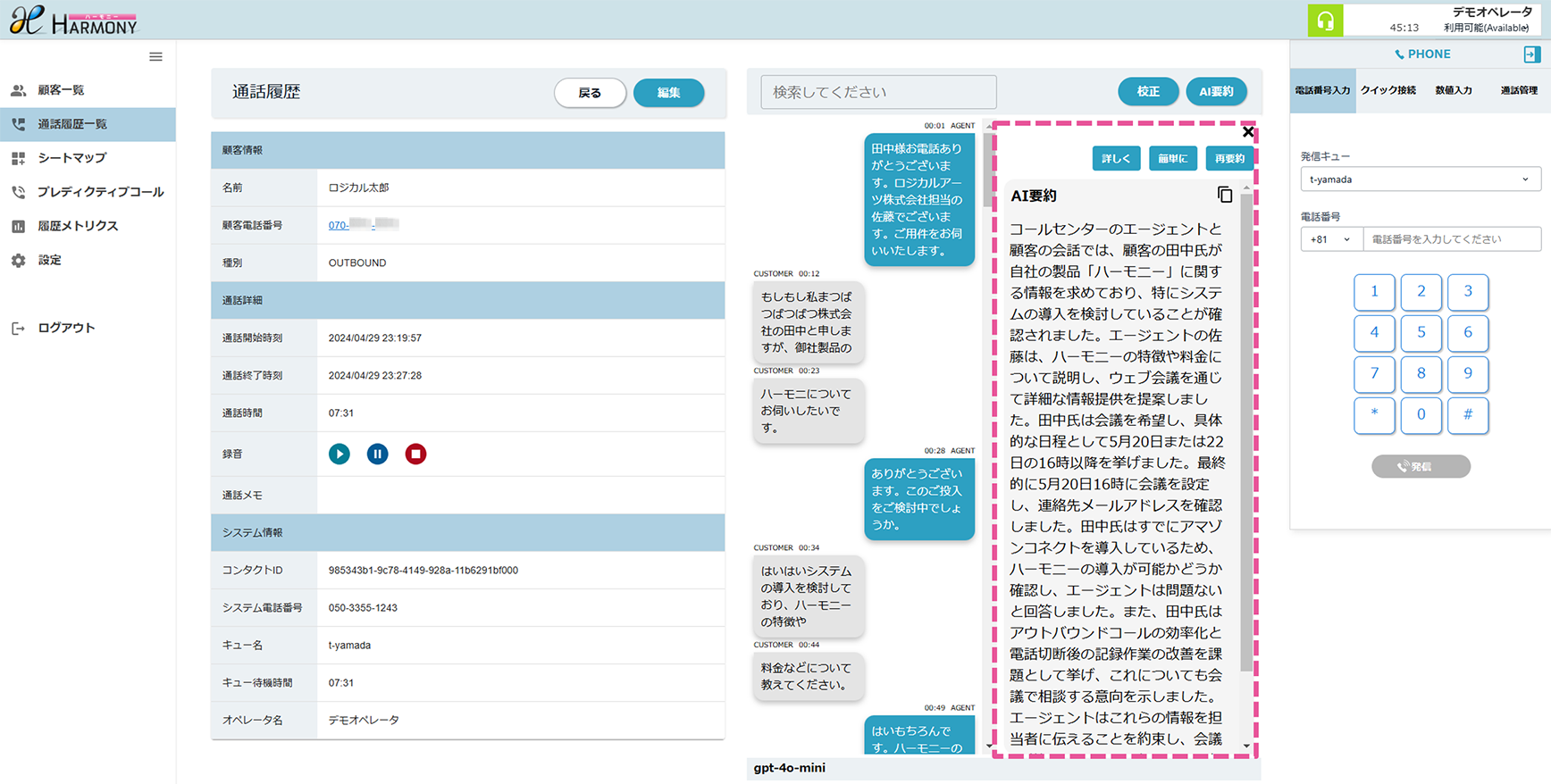
Task: Switch to the 通話管理 tab
Action: 1518,90
